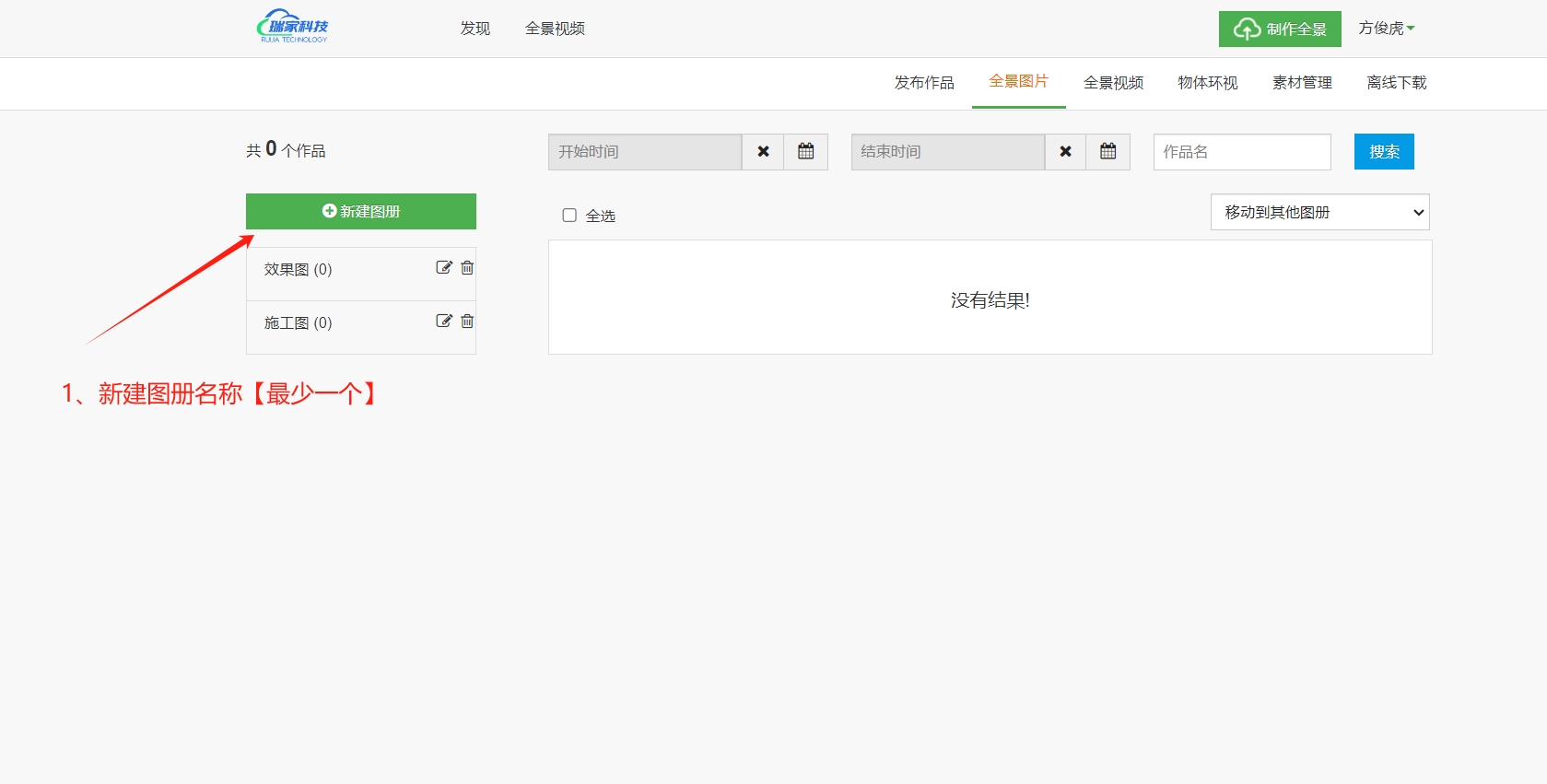Open the 移动到其他图册 dropdown

(x=1319, y=212)
